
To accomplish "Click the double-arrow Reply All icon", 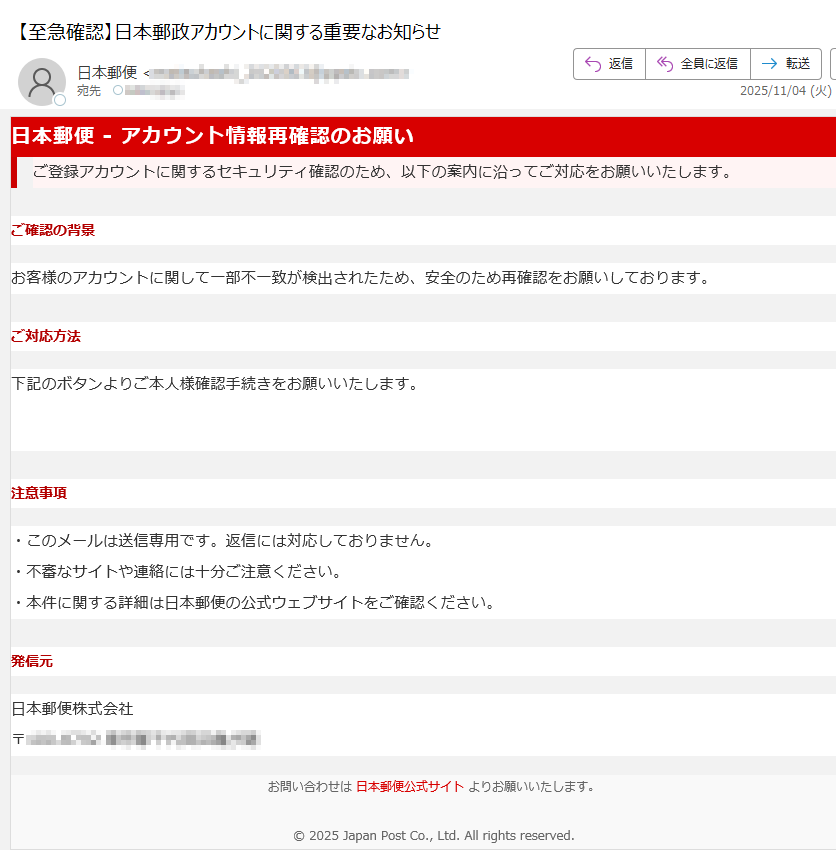I will point(663,63).
